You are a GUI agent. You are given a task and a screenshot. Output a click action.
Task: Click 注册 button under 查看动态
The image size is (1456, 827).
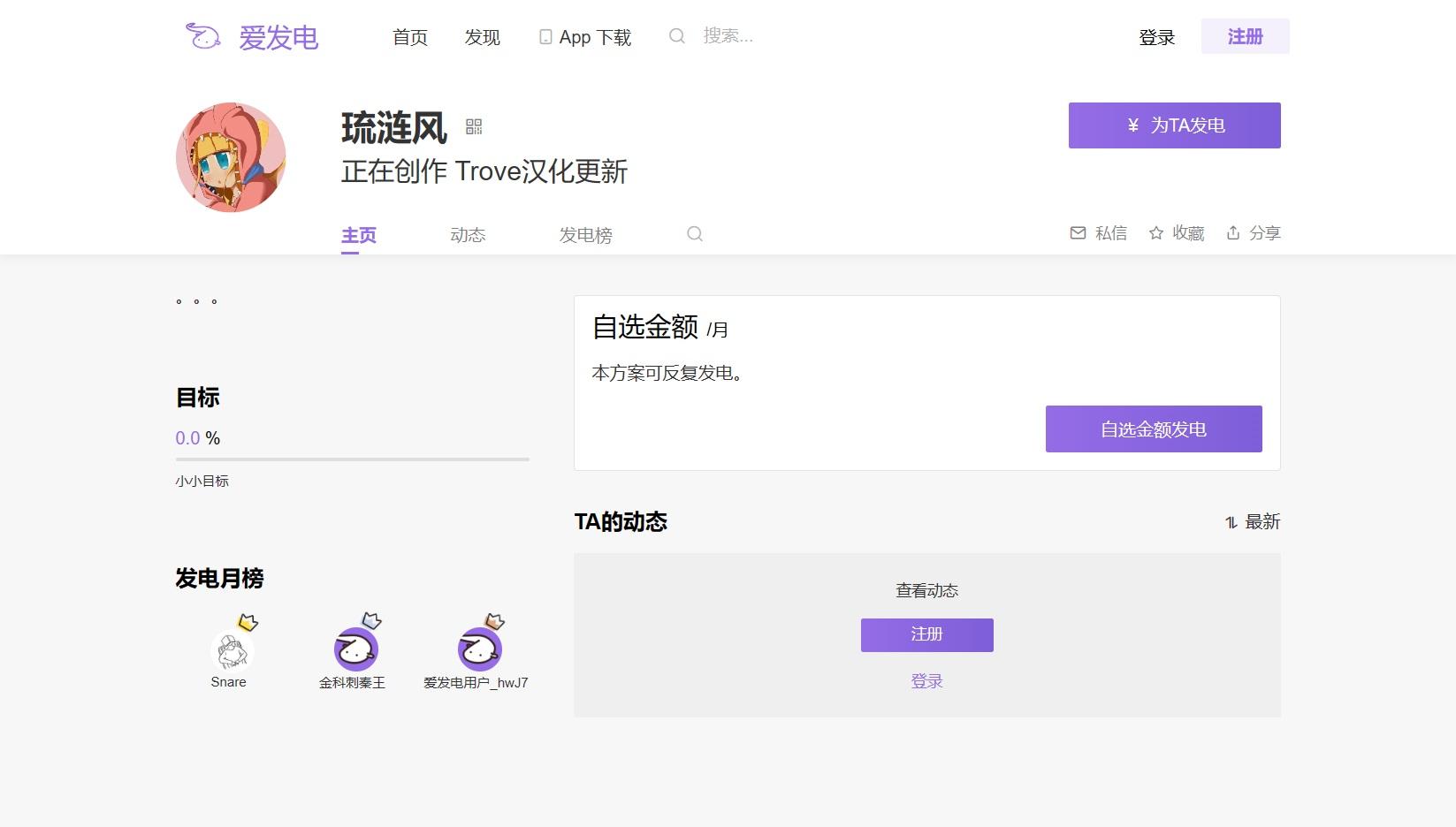click(926, 634)
